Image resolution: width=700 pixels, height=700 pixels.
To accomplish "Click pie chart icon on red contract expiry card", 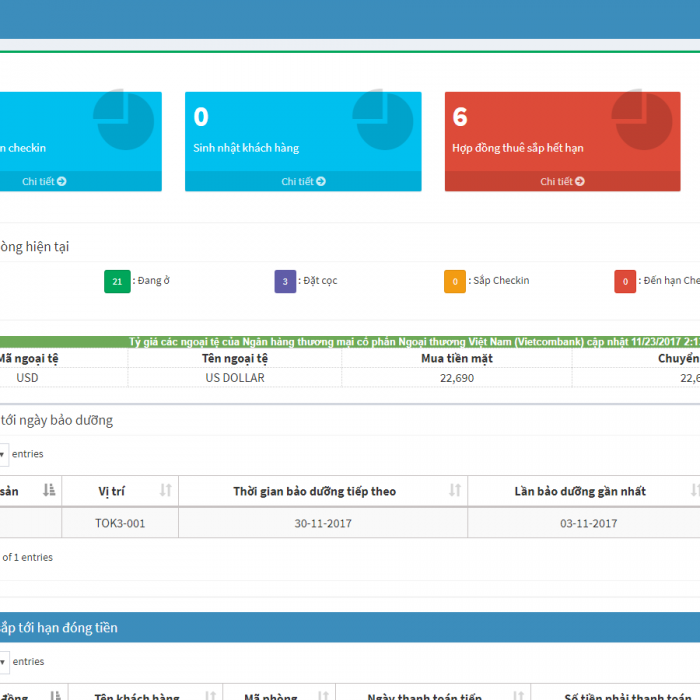I will [641, 120].
